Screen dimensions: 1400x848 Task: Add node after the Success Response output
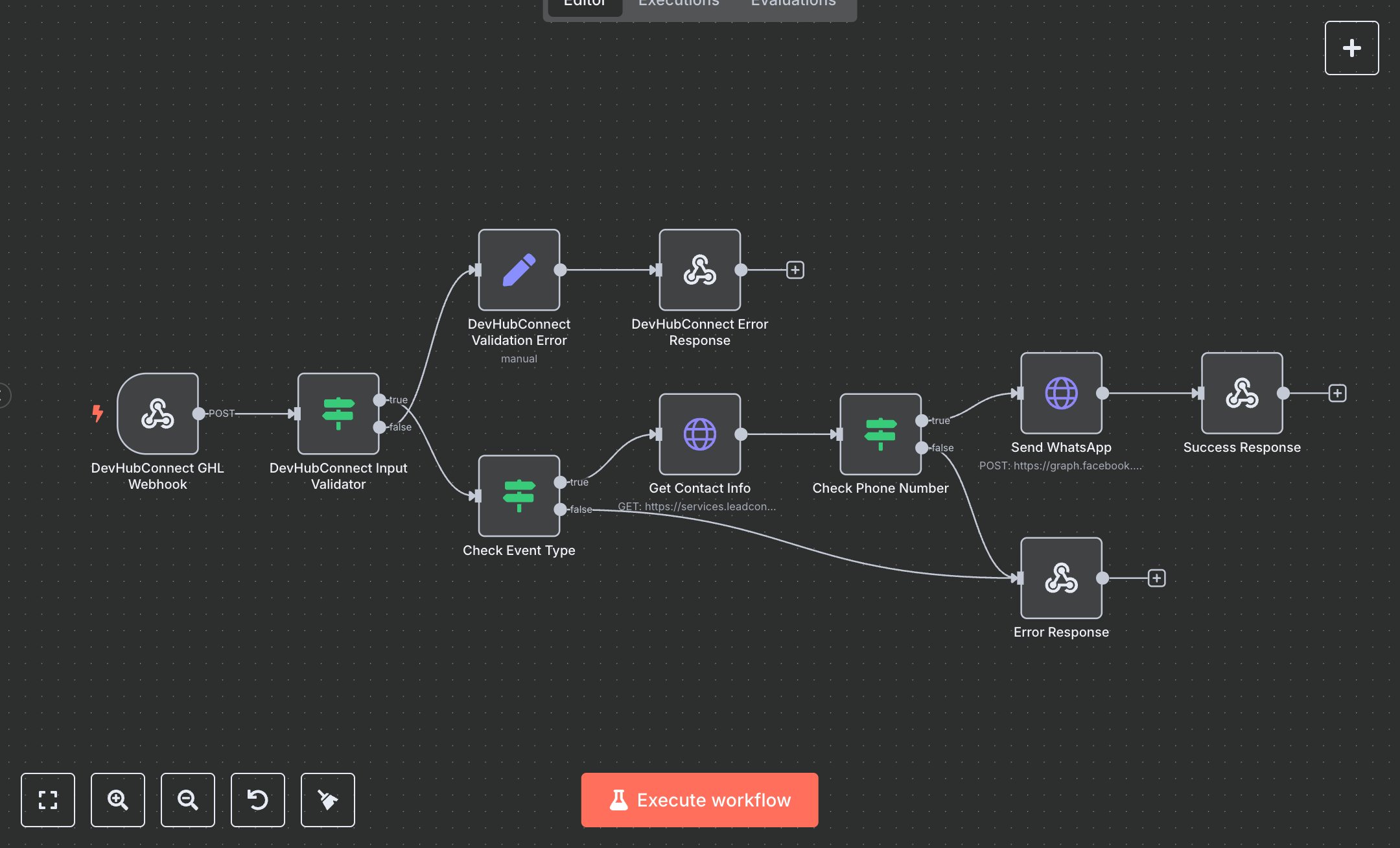pyautogui.click(x=1337, y=393)
